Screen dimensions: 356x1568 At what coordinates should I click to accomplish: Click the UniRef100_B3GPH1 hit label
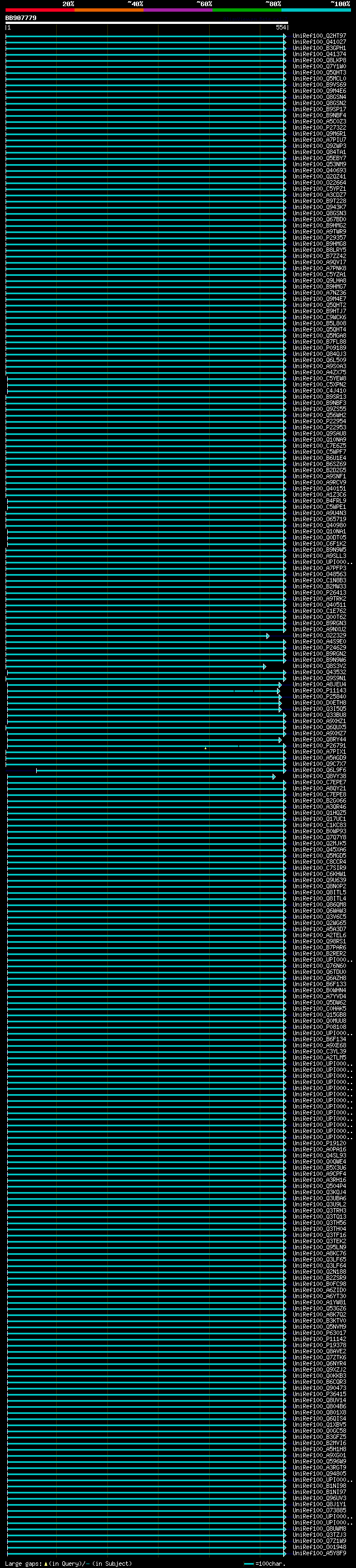[x=319, y=48]
